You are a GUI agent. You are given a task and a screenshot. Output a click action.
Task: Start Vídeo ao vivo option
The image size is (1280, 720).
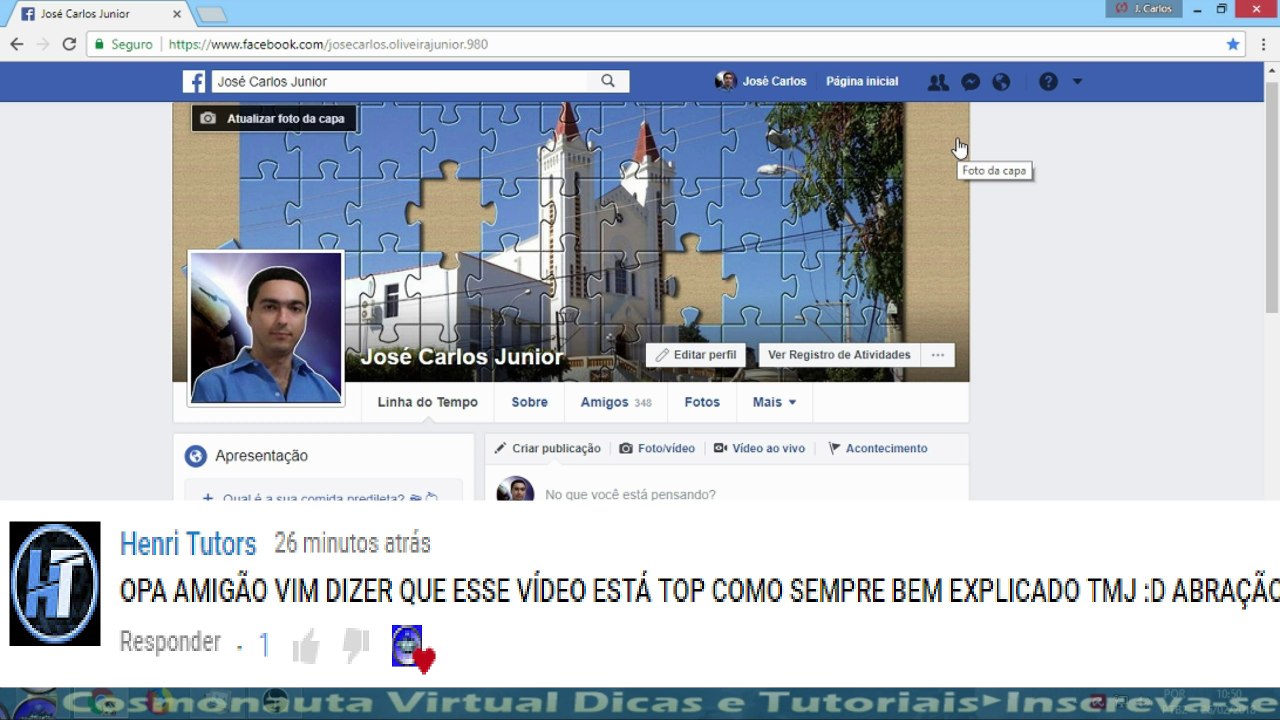click(x=759, y=449)
